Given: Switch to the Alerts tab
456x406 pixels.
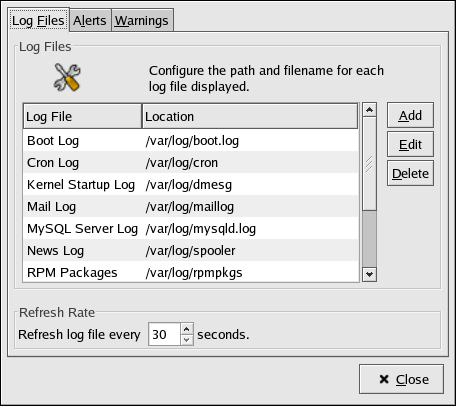Looking at the screenshot, I should click(x=90, y=21).
